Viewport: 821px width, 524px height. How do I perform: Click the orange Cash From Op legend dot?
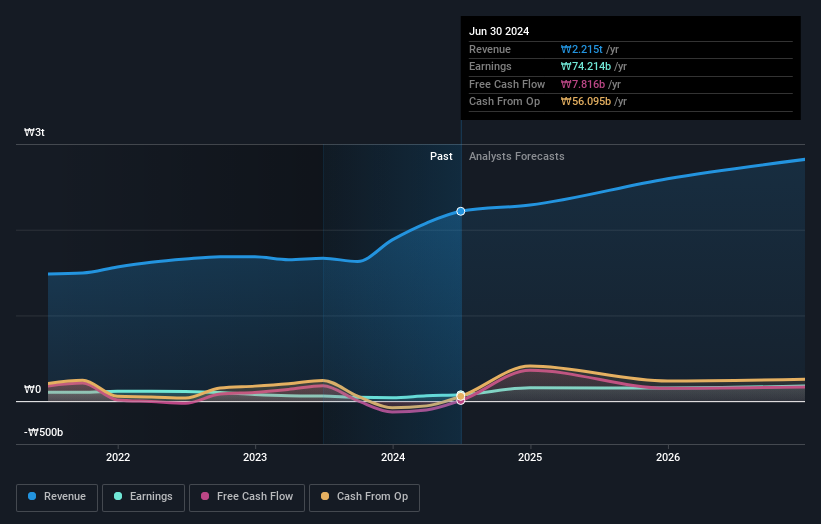click(x=325, y=496)
